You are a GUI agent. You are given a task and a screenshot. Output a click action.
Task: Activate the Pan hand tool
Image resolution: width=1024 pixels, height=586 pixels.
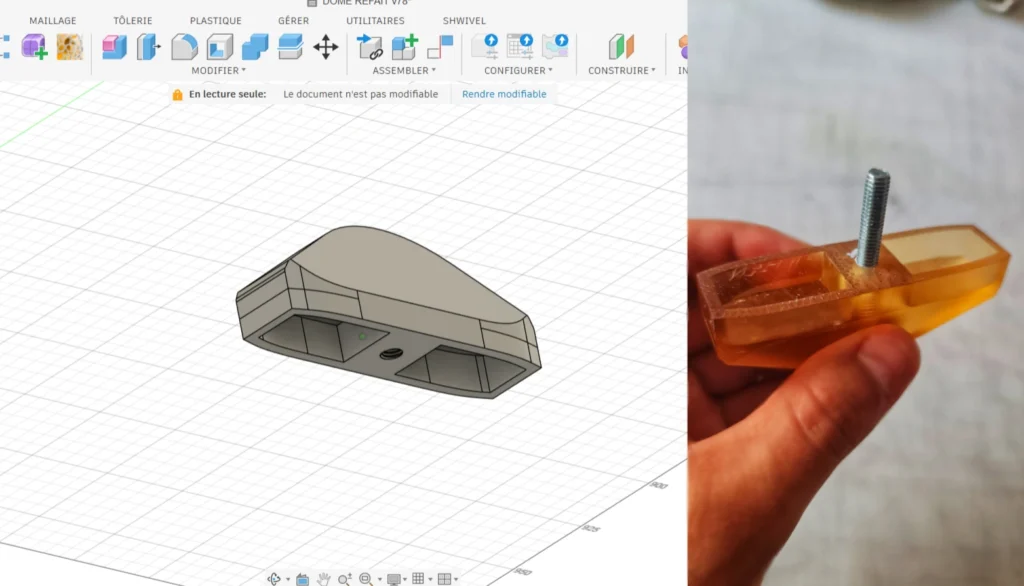pyautogui.click(x=323, y=579)
